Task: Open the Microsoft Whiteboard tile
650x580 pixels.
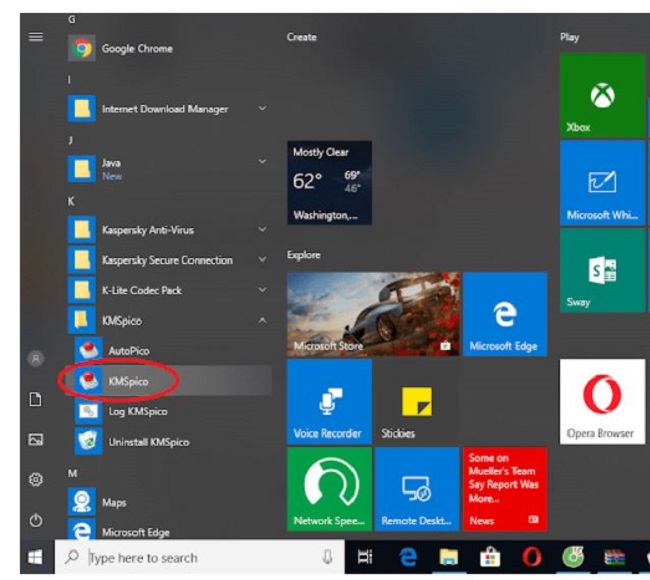Action: click(x=602, y=183)
